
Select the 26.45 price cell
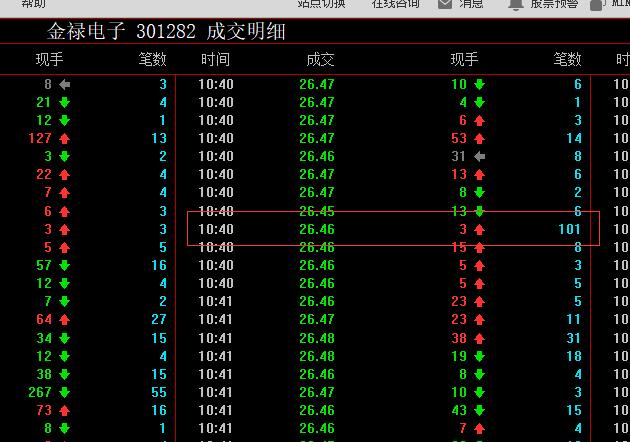tap(317, 211)
